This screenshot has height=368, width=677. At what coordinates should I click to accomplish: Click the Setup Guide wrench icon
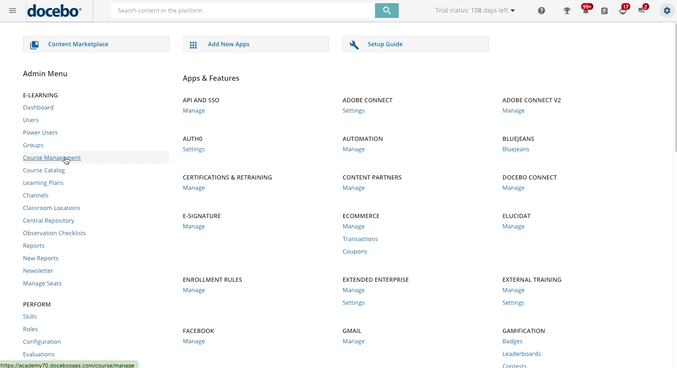pos(354,44)
